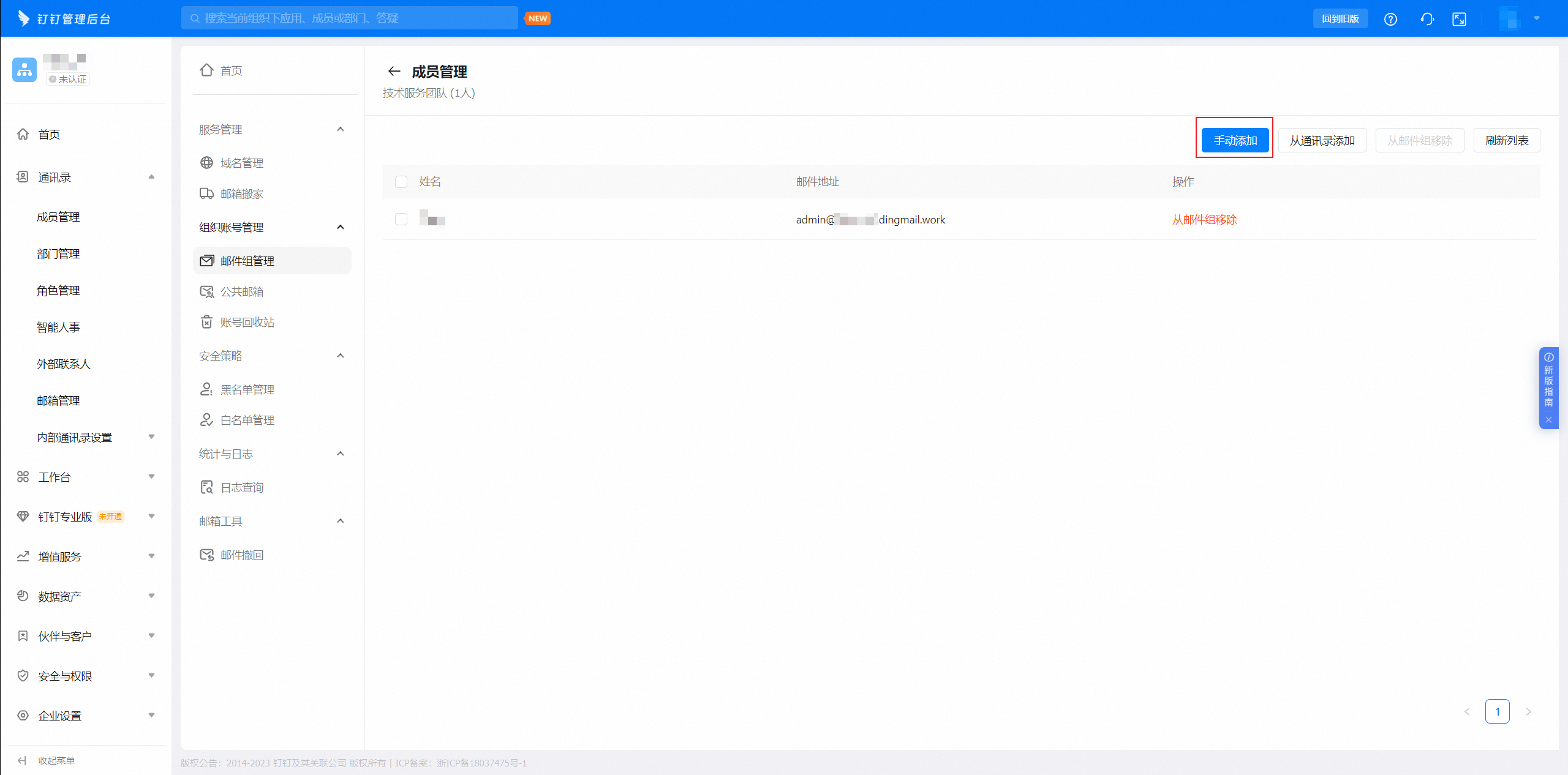Open 智能人事 menu item

tap(58, 327)
